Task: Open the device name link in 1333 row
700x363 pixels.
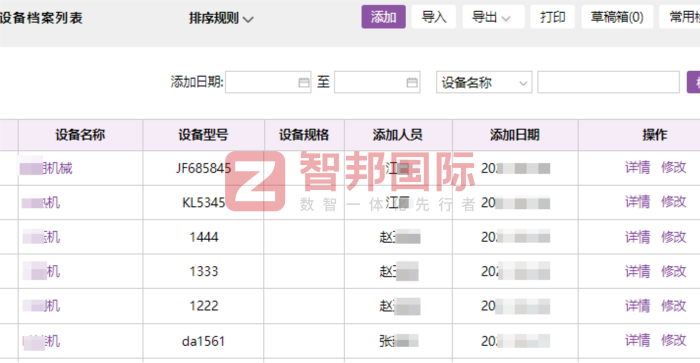Action: tap(41, 271)
